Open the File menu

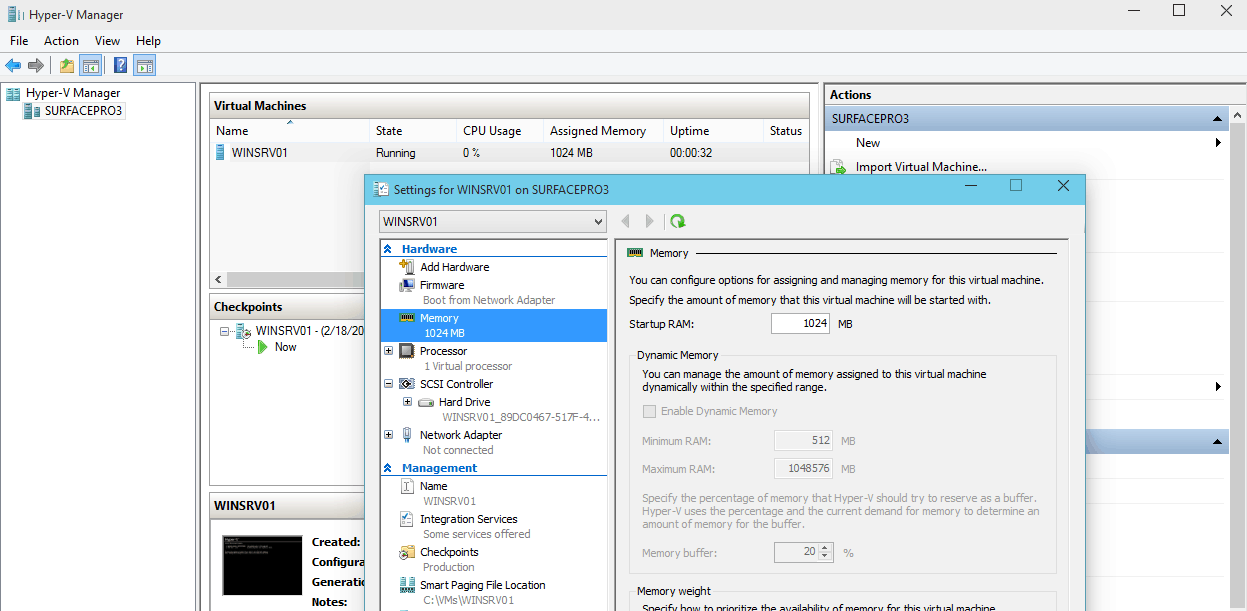19,41
